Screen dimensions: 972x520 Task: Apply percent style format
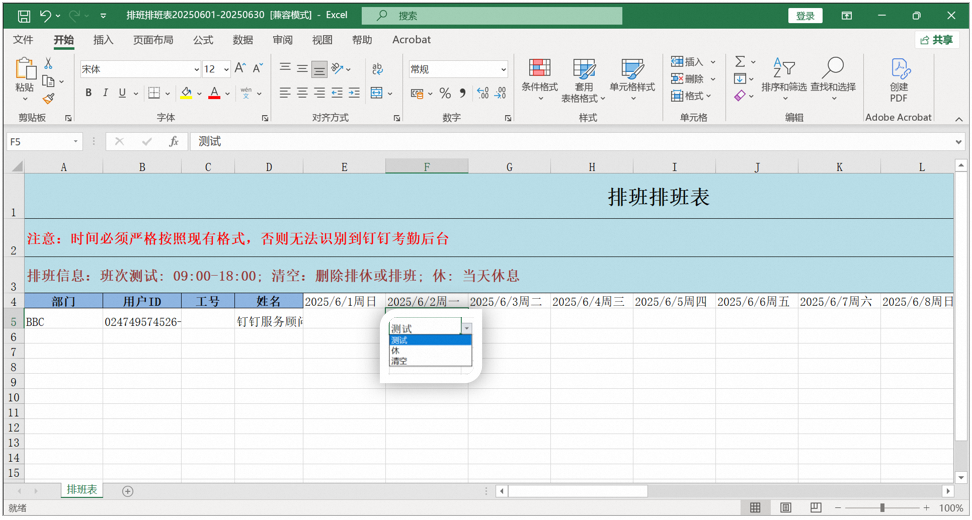tap(445, 93)
